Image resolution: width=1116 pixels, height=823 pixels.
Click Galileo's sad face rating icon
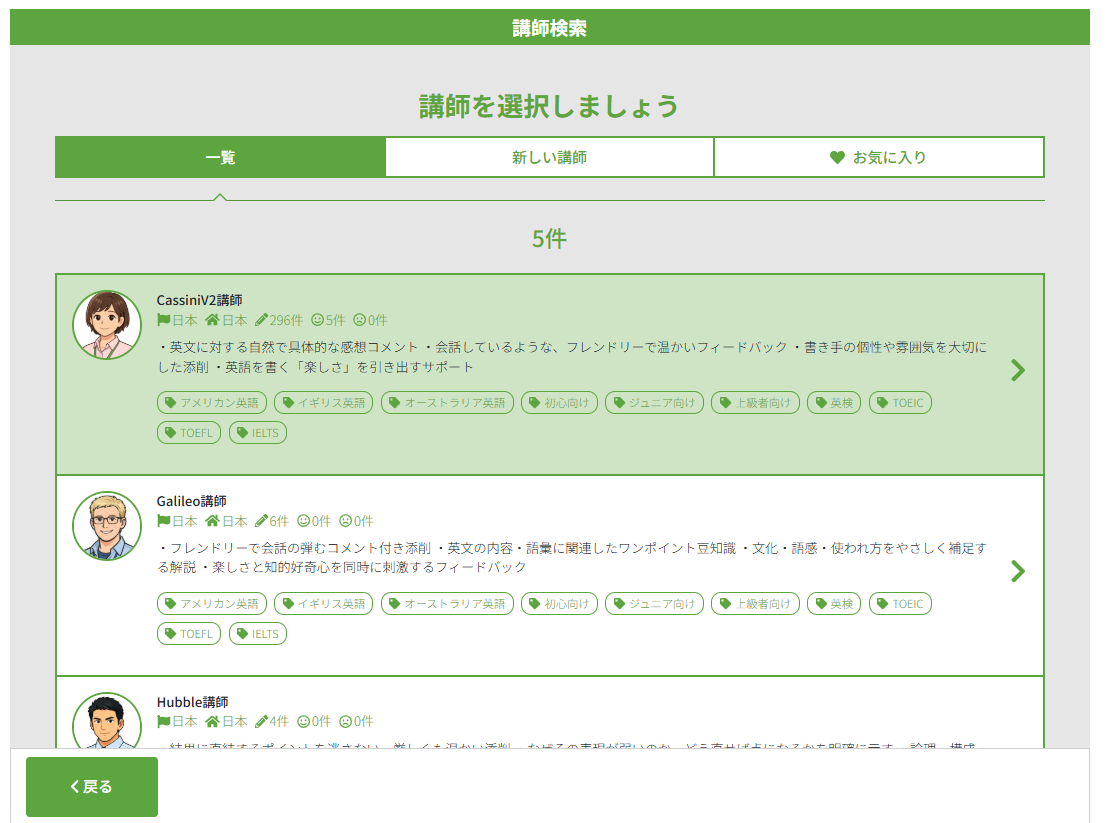coord(346,521)
